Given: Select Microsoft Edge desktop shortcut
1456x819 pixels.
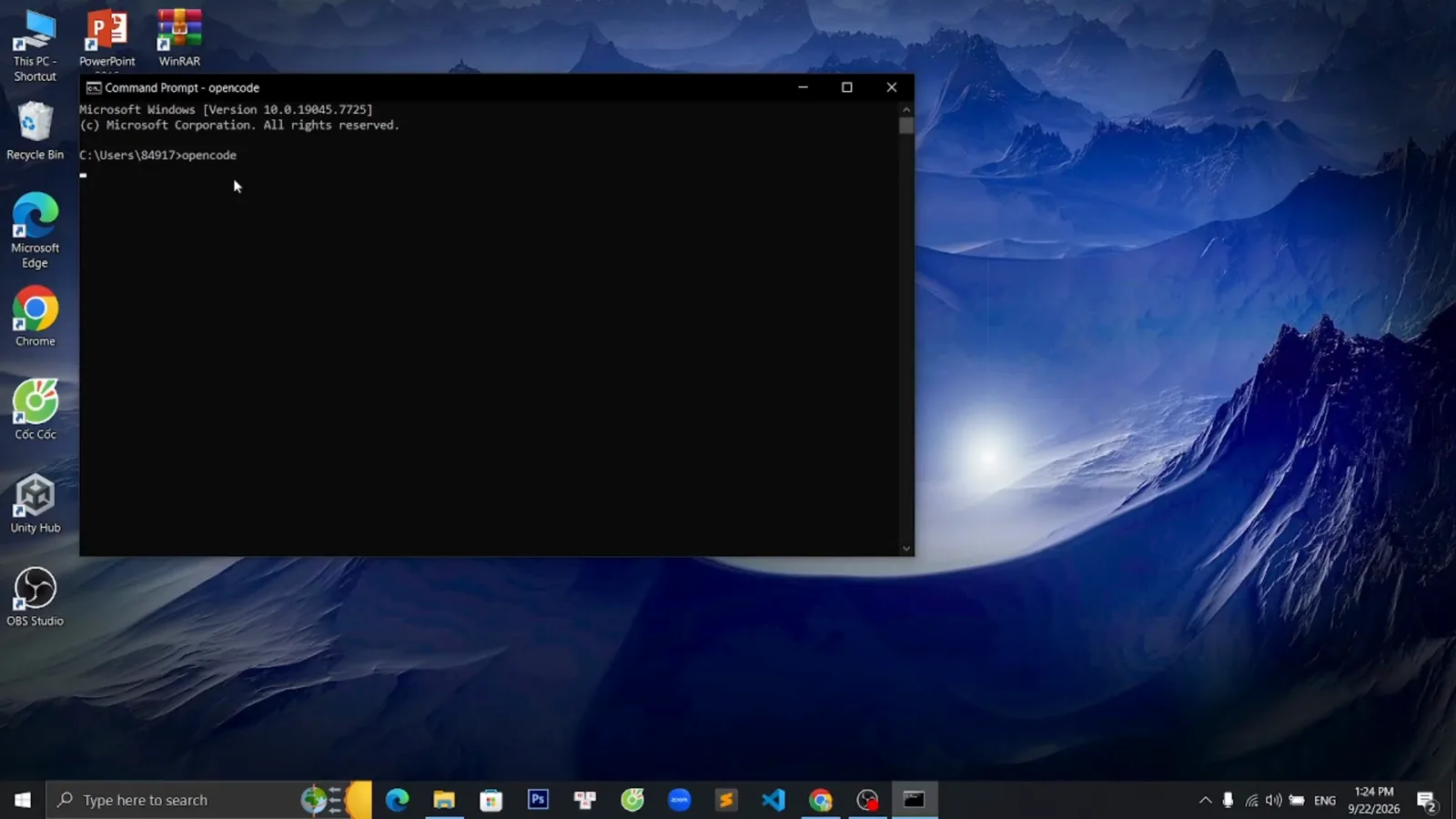Looking at the screenshot, I should click(x=35, y=230).
